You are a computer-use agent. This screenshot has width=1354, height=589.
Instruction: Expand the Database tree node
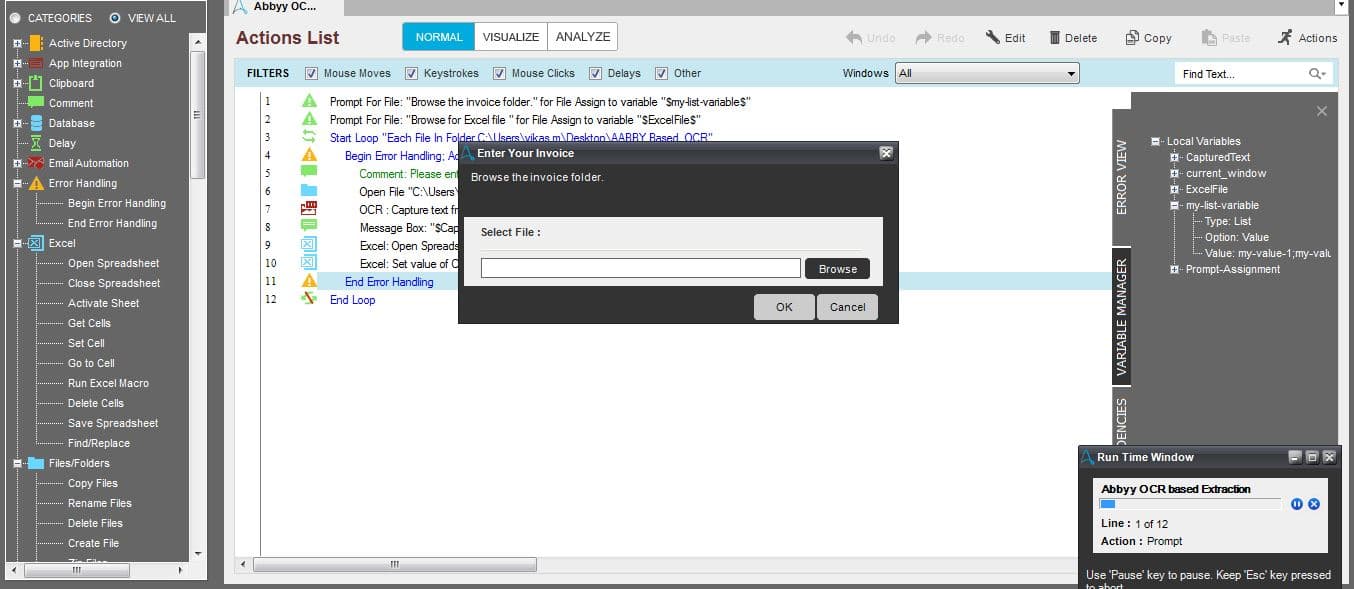coord(17,123)
